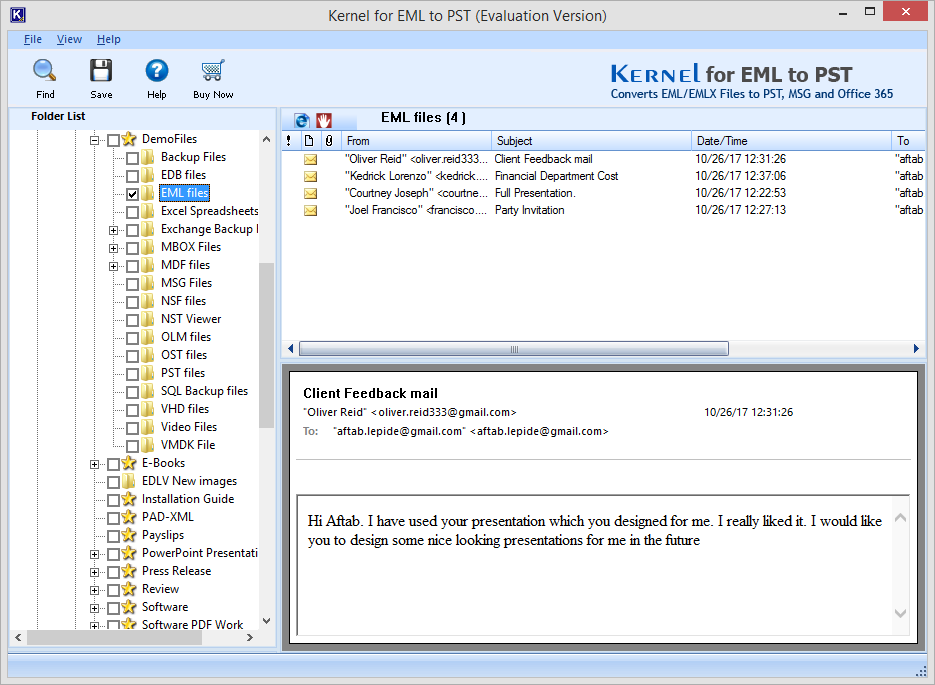Screen dimensions: 935x685
Task: Click the EDLV New images folder icon
Action: 129,481
